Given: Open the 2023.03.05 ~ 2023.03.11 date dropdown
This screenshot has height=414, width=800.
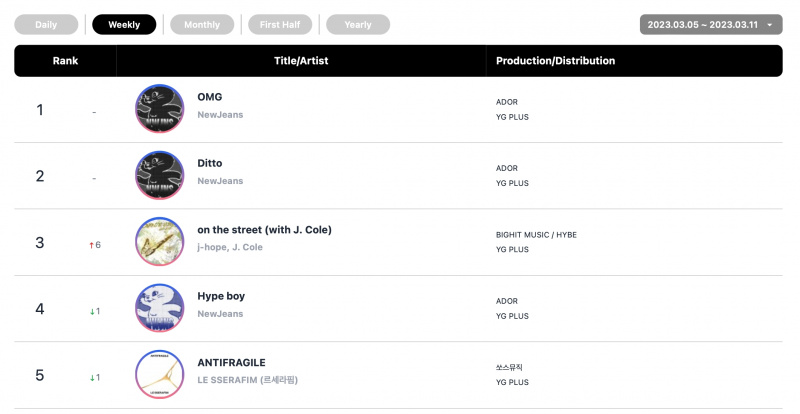Looking at the screenshot, I should (x=711, y=25).
